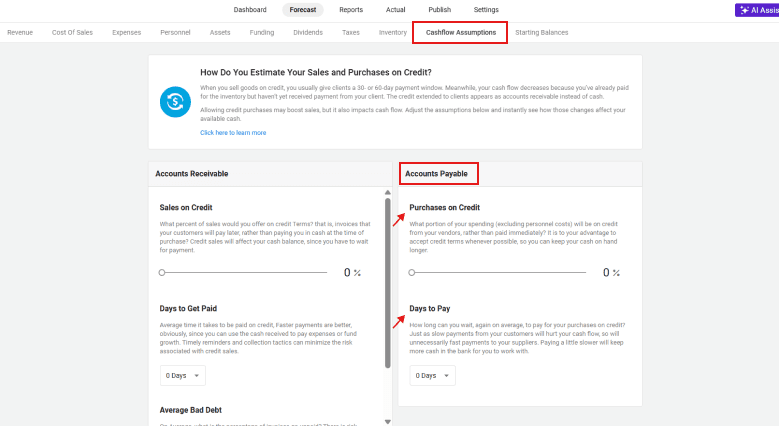Click the Purchases on Credit slider handle
779x426 pixels.
(411, 272)
